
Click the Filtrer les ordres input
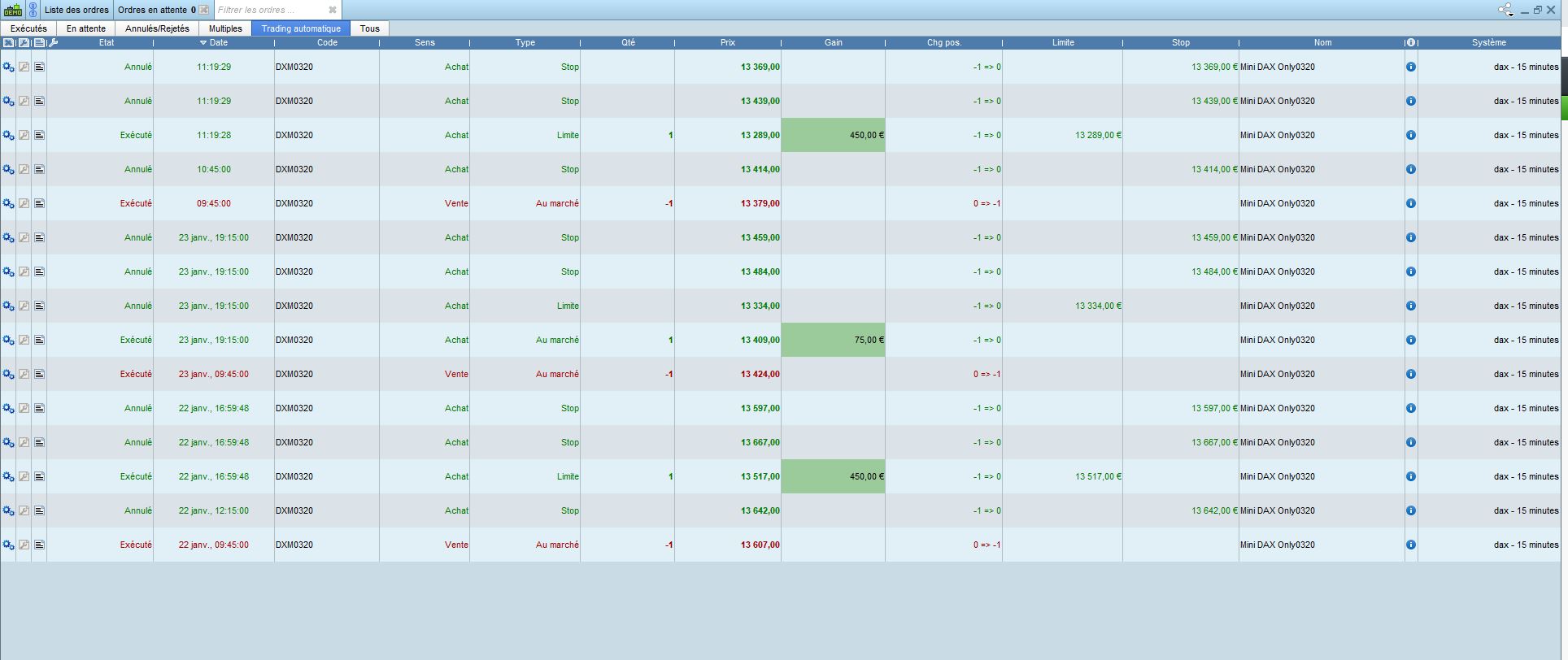(x=270, y=11)
